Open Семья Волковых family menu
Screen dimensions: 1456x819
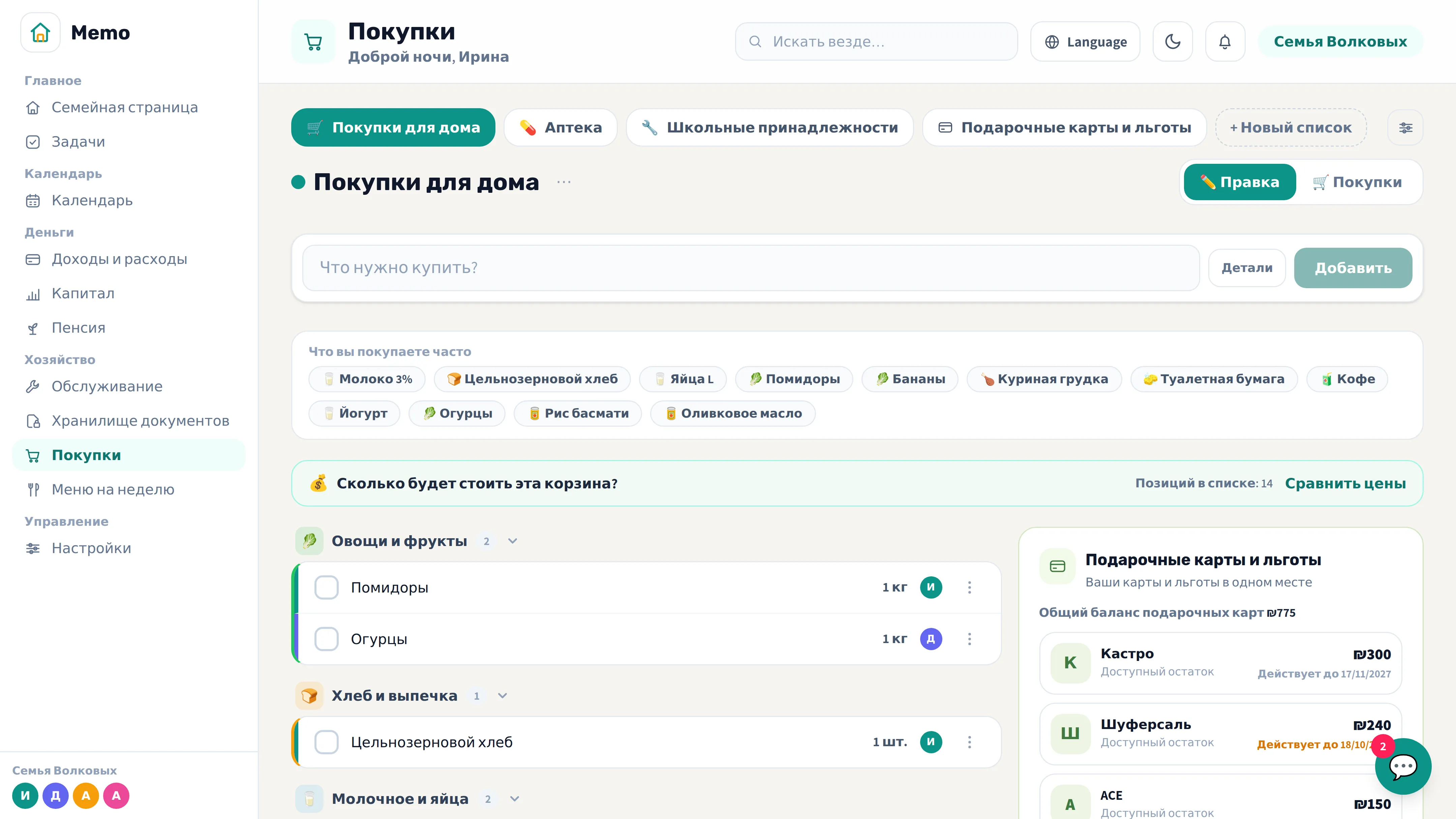1340,41
